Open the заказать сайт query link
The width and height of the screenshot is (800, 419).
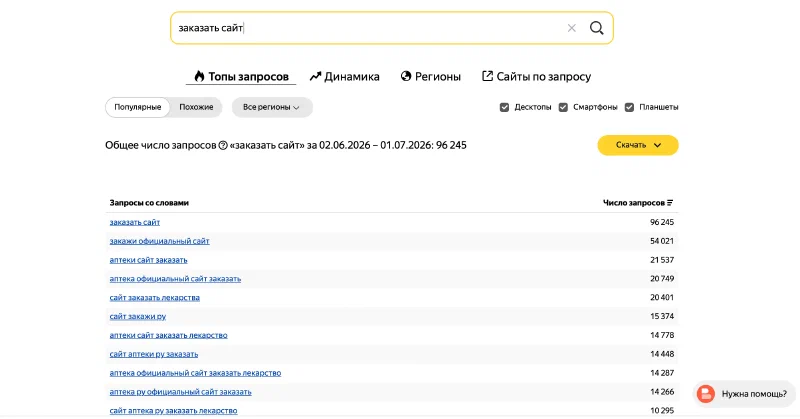135,223
